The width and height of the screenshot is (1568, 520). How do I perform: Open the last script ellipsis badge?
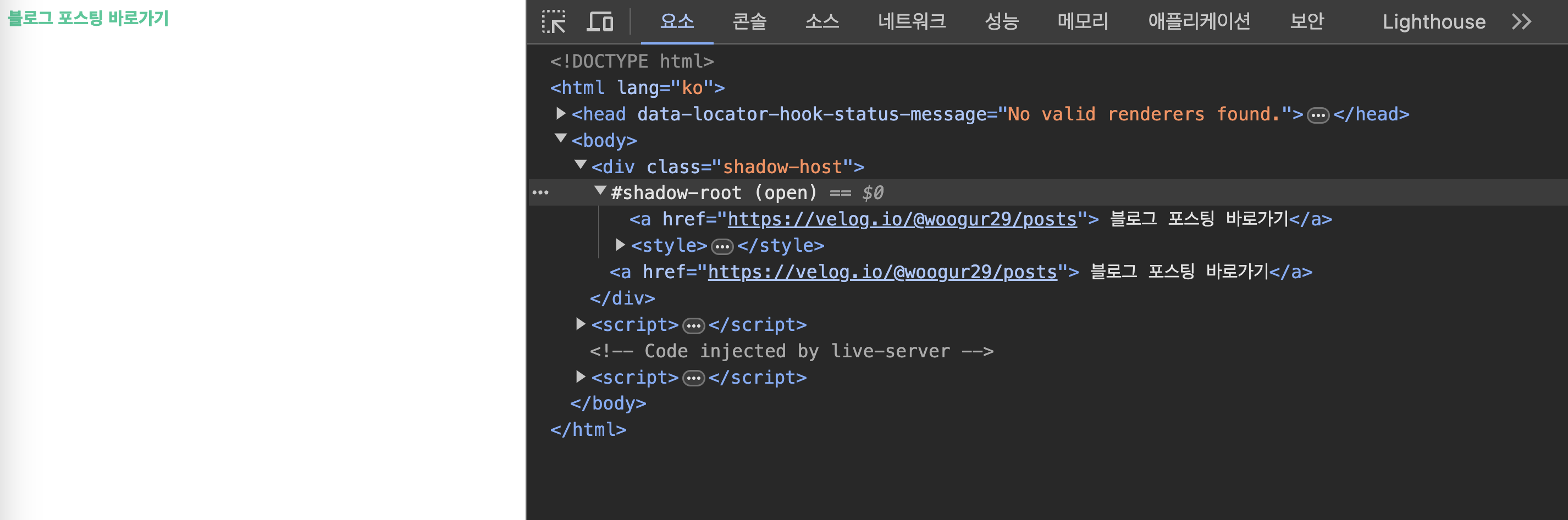click(x=693, y=379)
